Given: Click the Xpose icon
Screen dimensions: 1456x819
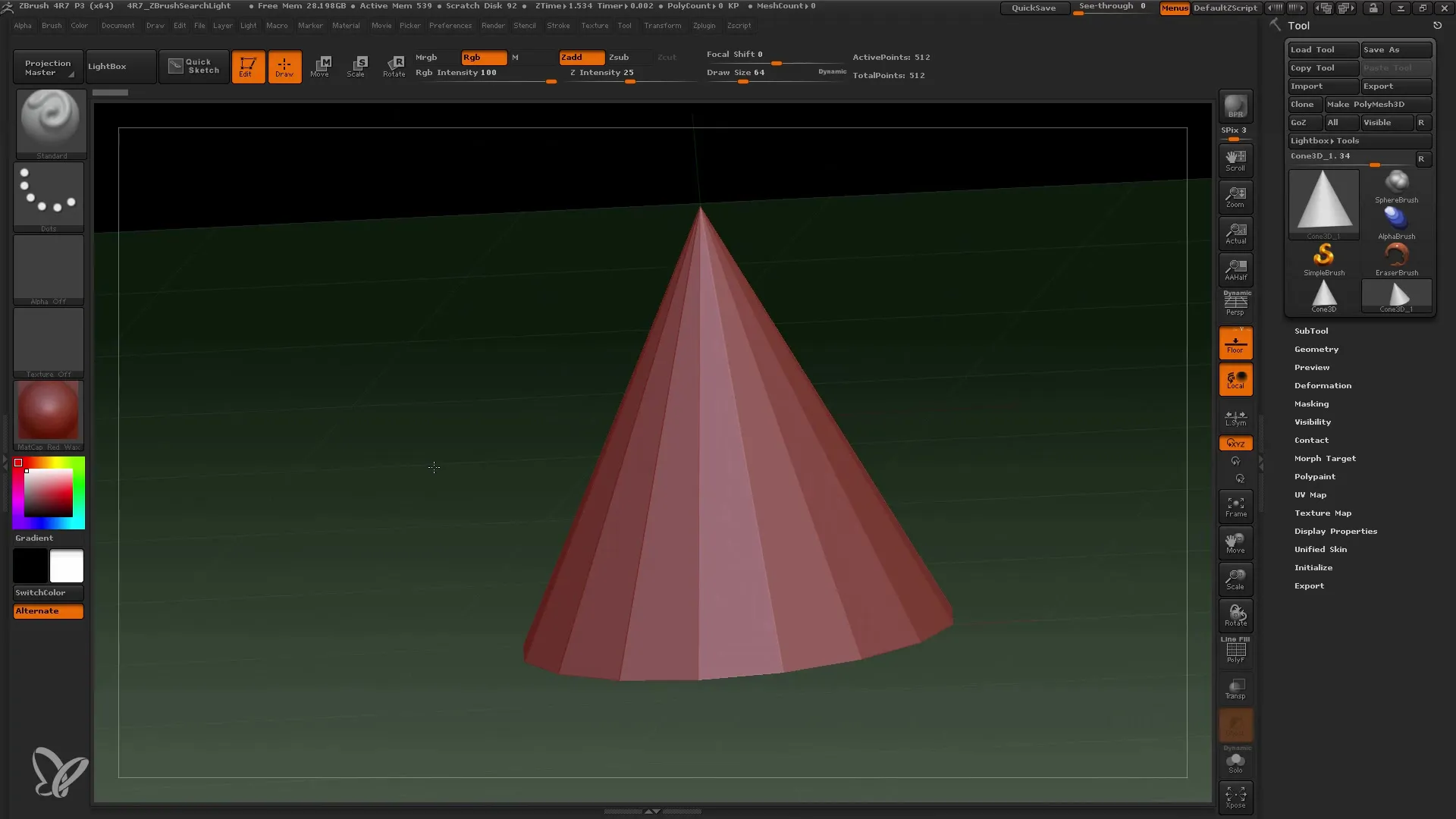Looking at the screenshot, I should tap(1235, 797).
